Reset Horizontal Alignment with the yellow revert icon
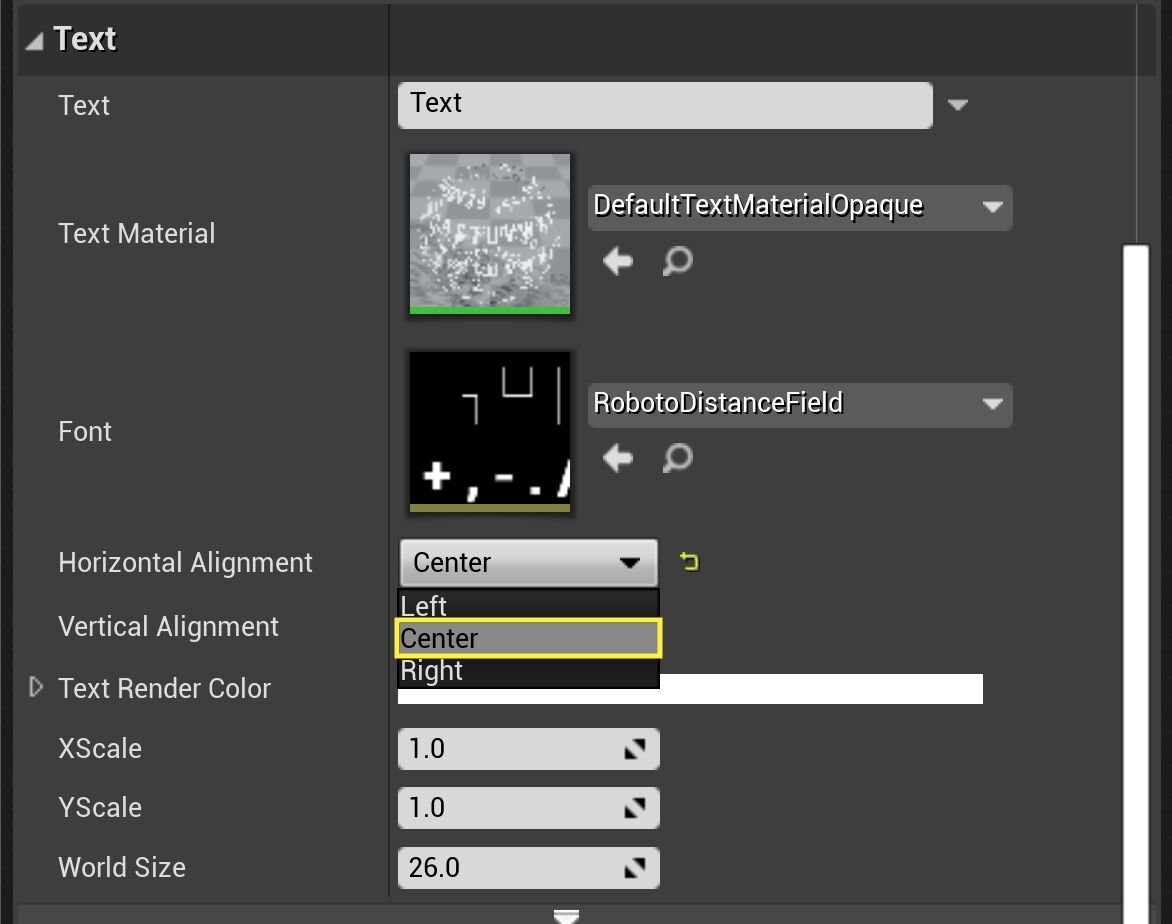 click(x=688, y=562)
